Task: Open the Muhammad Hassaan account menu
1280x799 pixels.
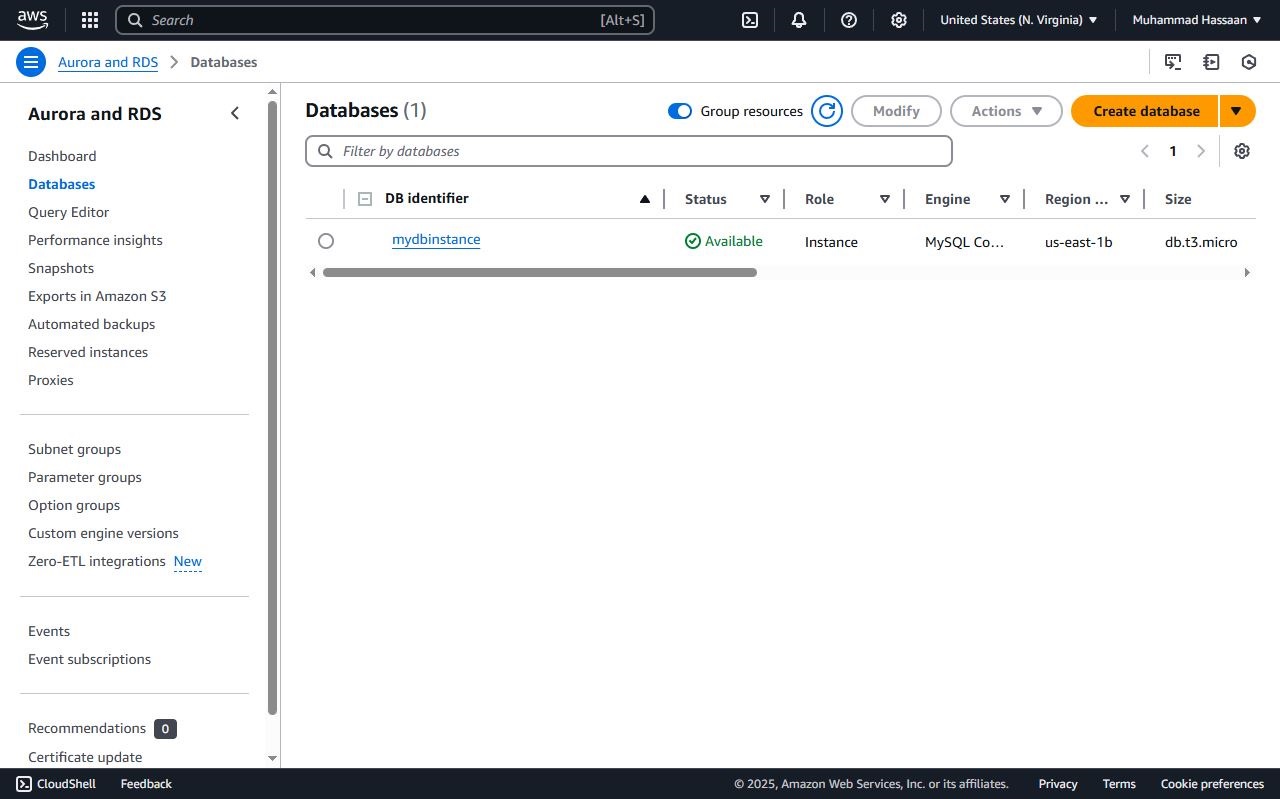Action: (x=1197, y=20)
